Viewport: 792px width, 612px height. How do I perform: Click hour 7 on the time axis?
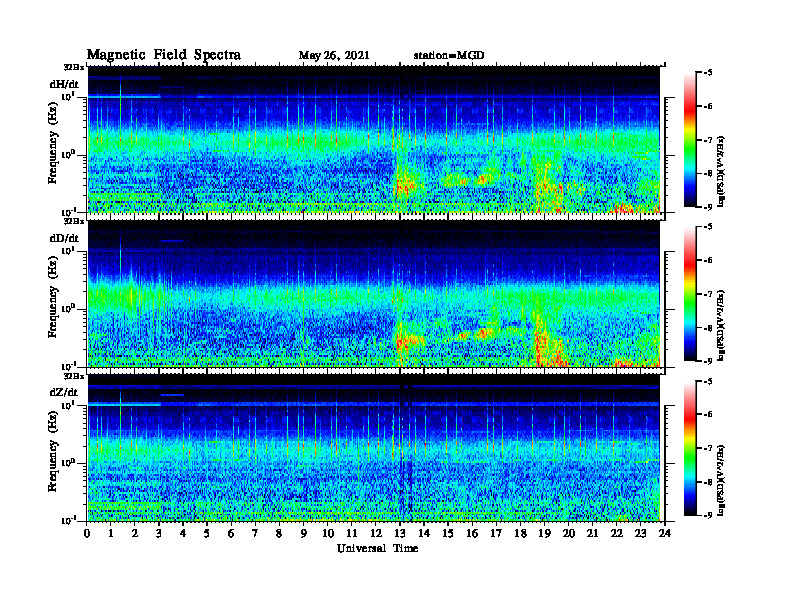pyautogui.click(x=255, y=533)
